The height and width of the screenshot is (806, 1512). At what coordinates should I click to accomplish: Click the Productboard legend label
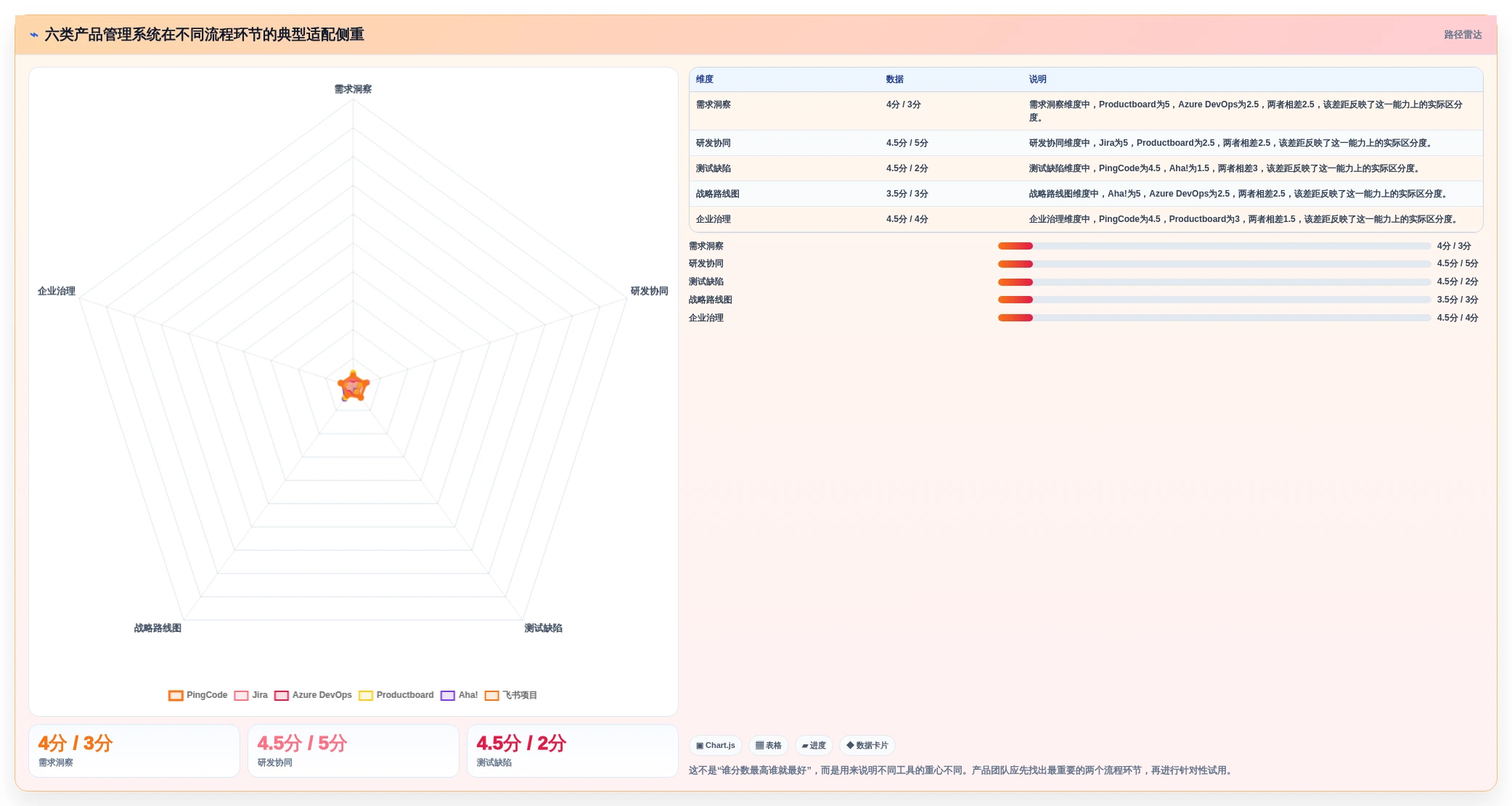point(405,695)
